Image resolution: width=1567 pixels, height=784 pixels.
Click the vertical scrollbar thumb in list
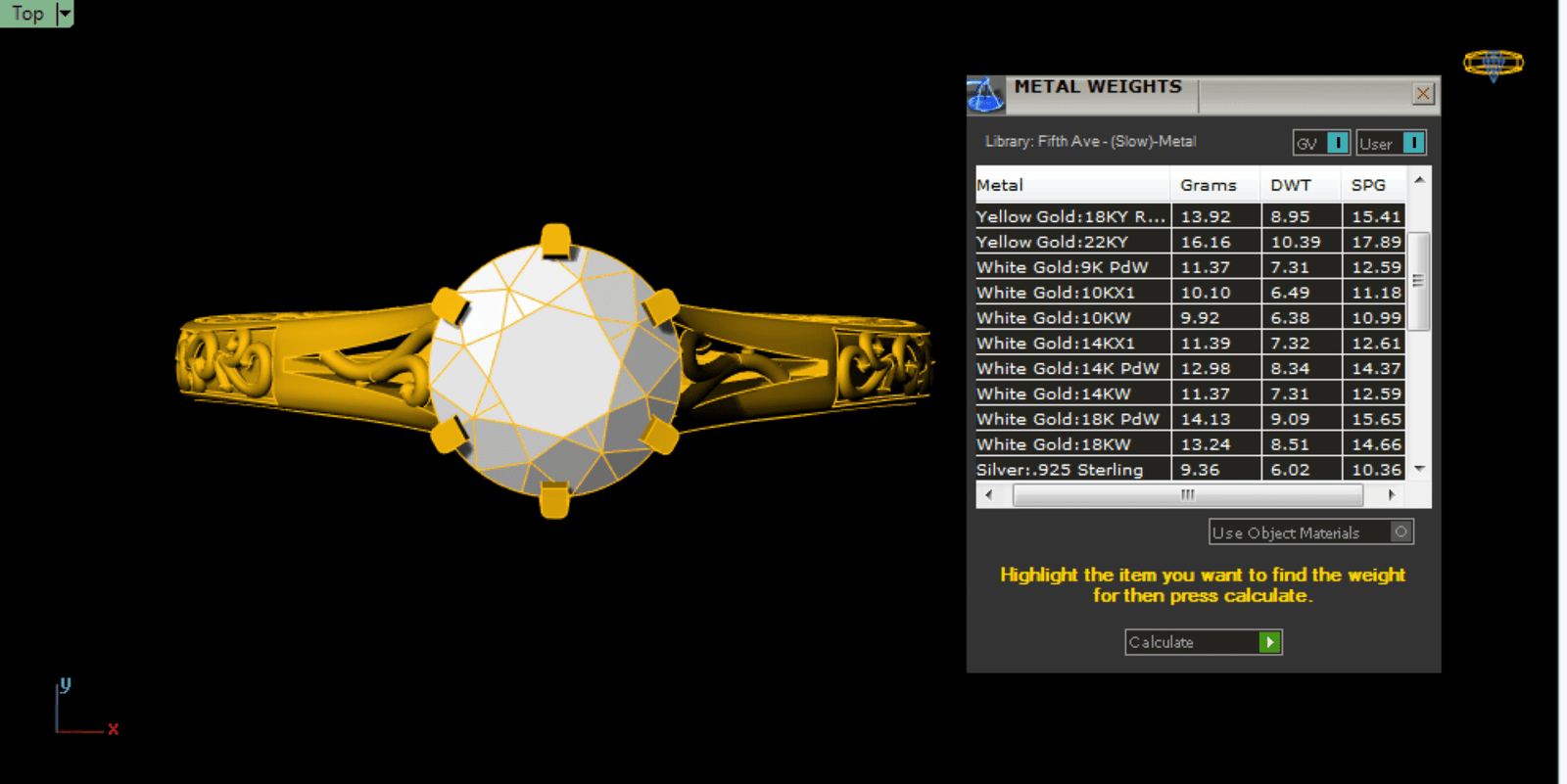pyautogui.click(x=1418, y=281)
